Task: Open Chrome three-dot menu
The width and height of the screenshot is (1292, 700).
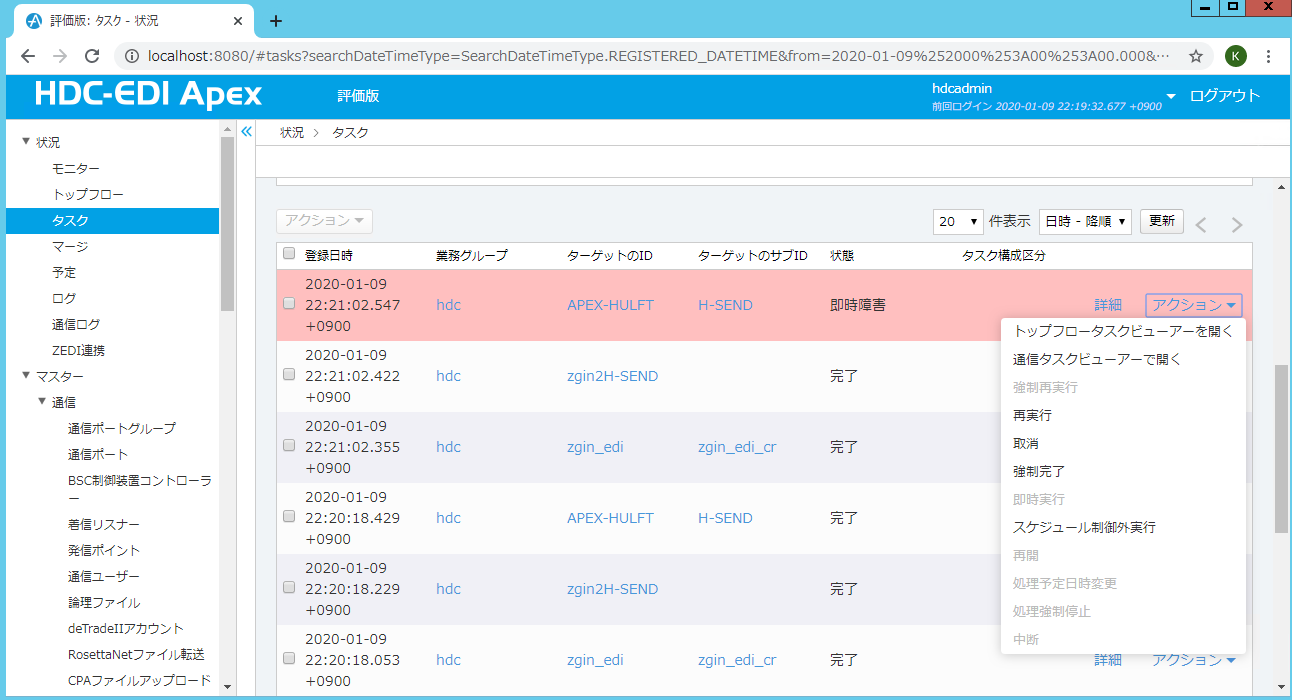Action: click(1268, 56)
